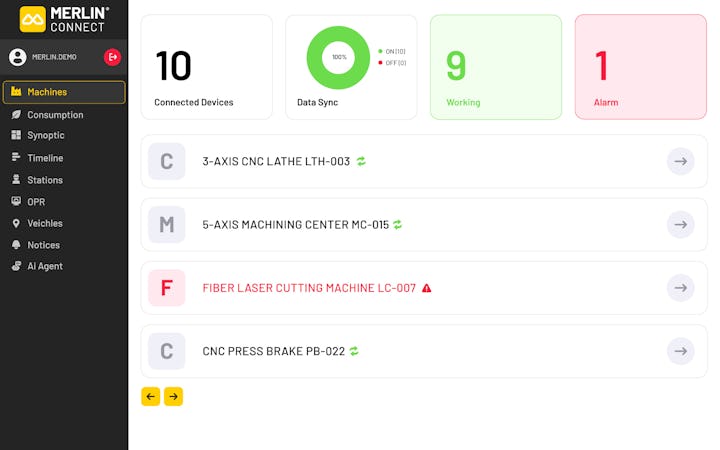Click the red logout icon beside MERLIN.DEMO
720x450 pixels.
pyautogui.click(x=112, y=57)
